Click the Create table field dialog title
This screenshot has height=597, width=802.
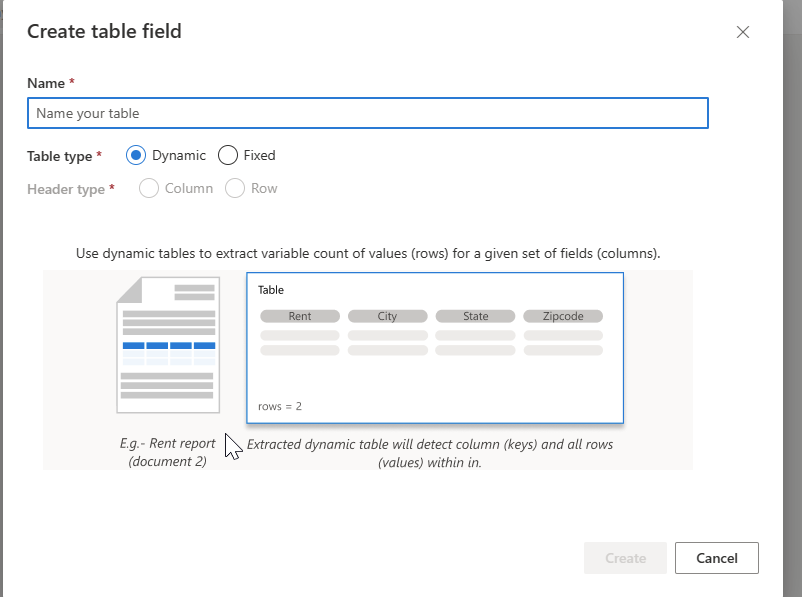pos(105,31)
